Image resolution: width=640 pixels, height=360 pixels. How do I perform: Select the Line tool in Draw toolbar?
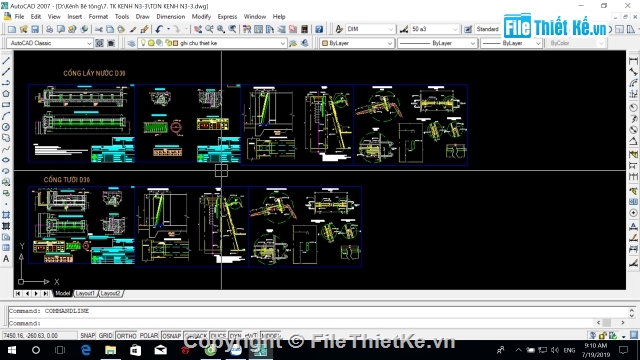point(6,61)
